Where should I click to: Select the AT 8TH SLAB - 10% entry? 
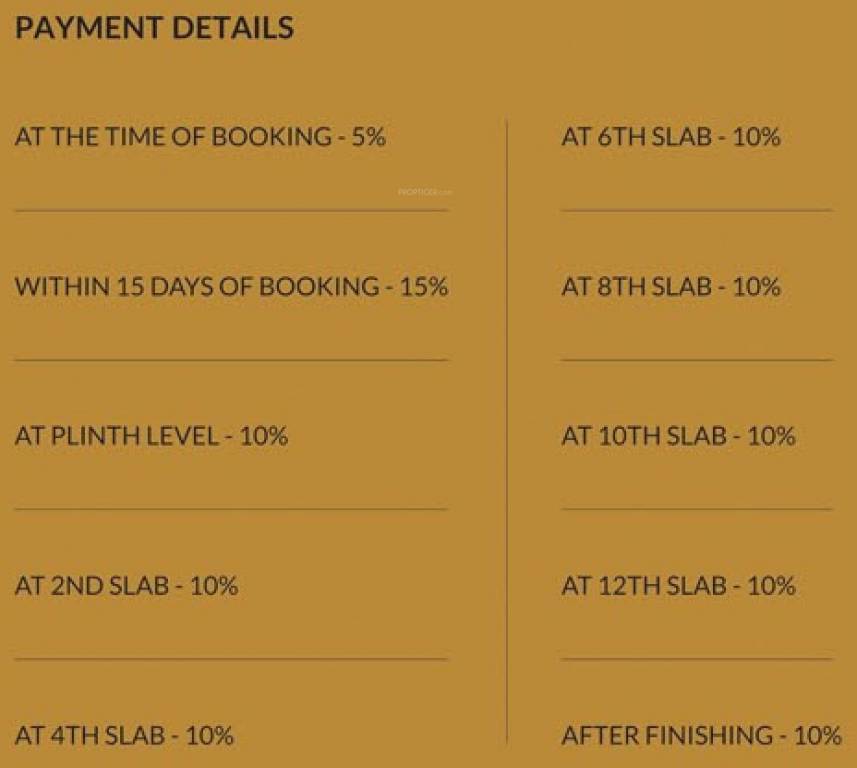coord(670,287)
